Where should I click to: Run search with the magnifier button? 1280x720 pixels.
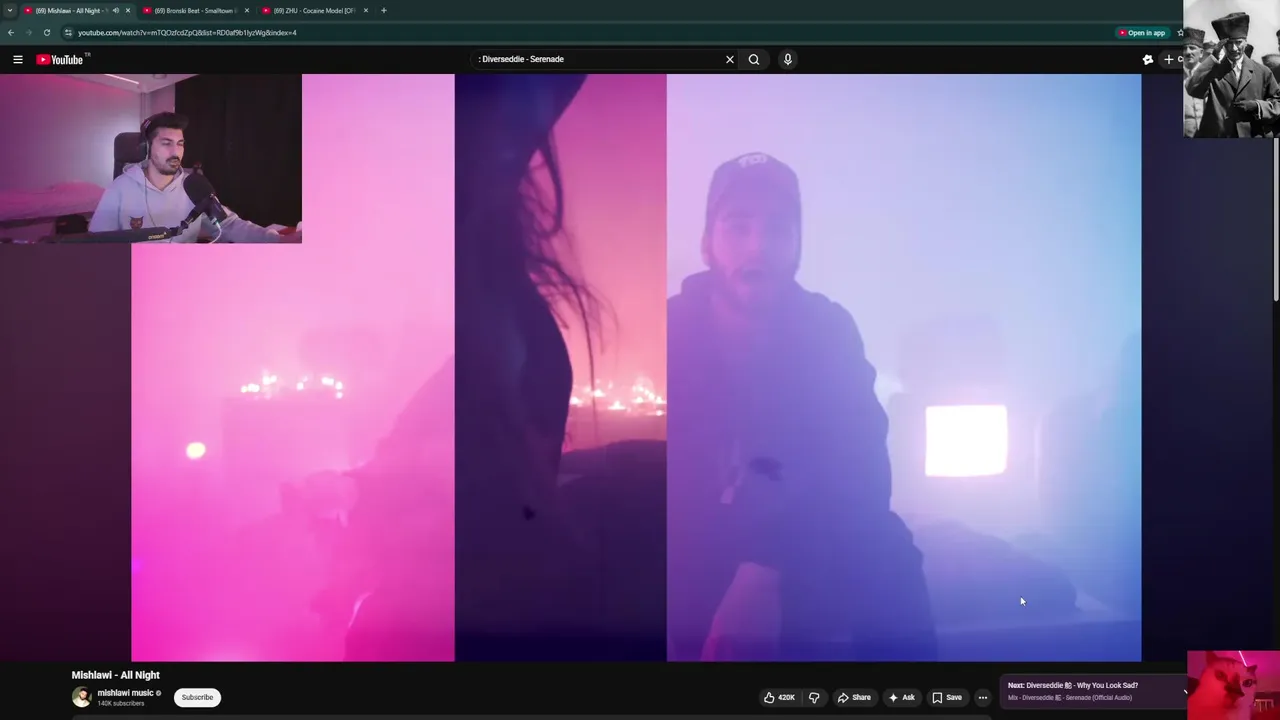[x=754, y=59]
